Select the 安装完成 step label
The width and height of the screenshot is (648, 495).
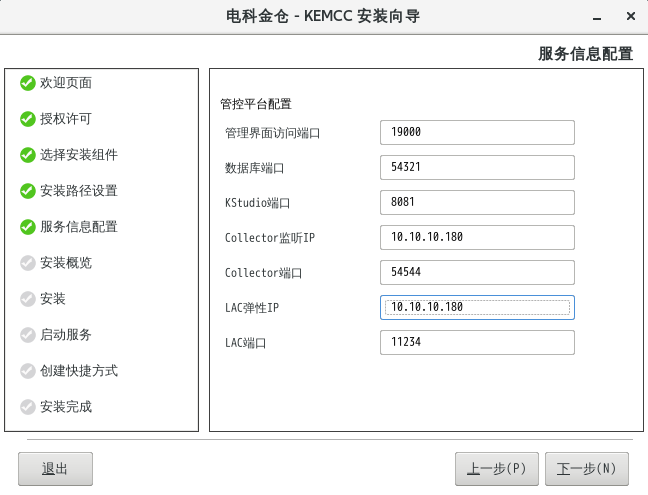point(66,407)
